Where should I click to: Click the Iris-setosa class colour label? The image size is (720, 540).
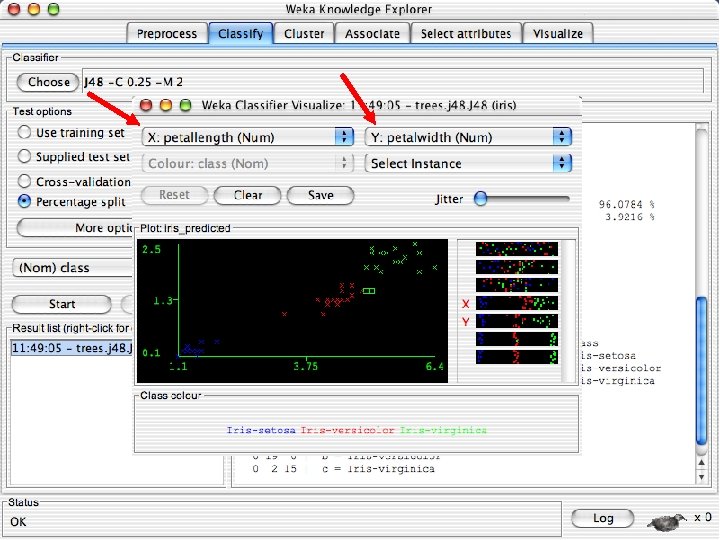(261, 431)
